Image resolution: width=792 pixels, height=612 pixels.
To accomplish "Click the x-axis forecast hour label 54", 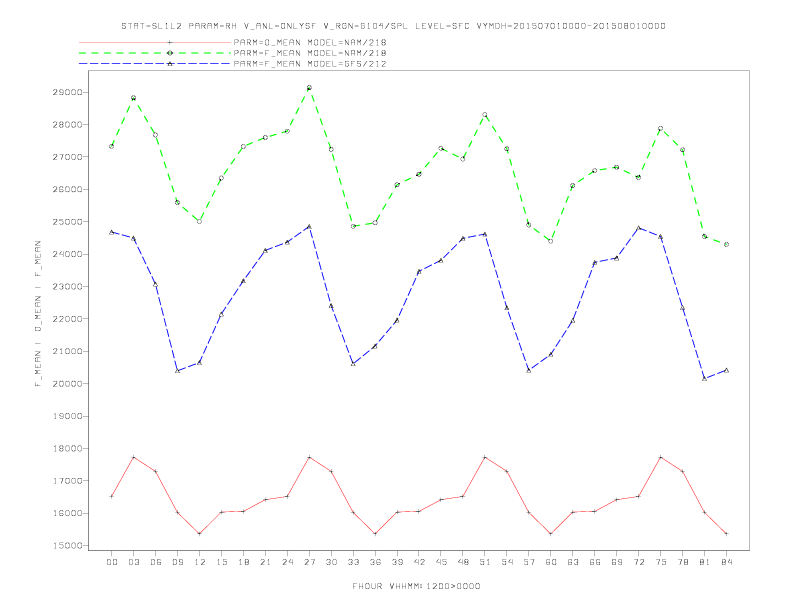I will click(507, 562).
